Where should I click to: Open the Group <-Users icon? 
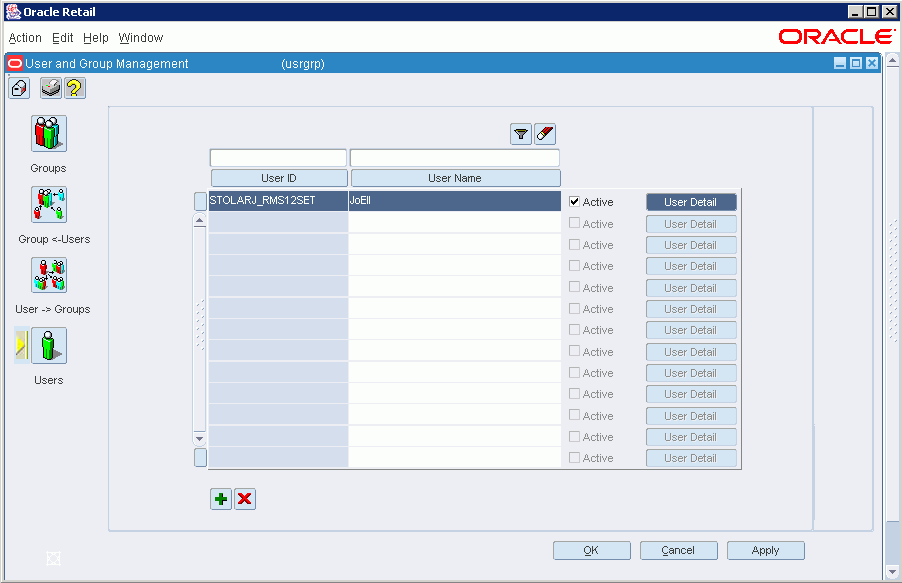pyautogui.click(x=49, y=204)
